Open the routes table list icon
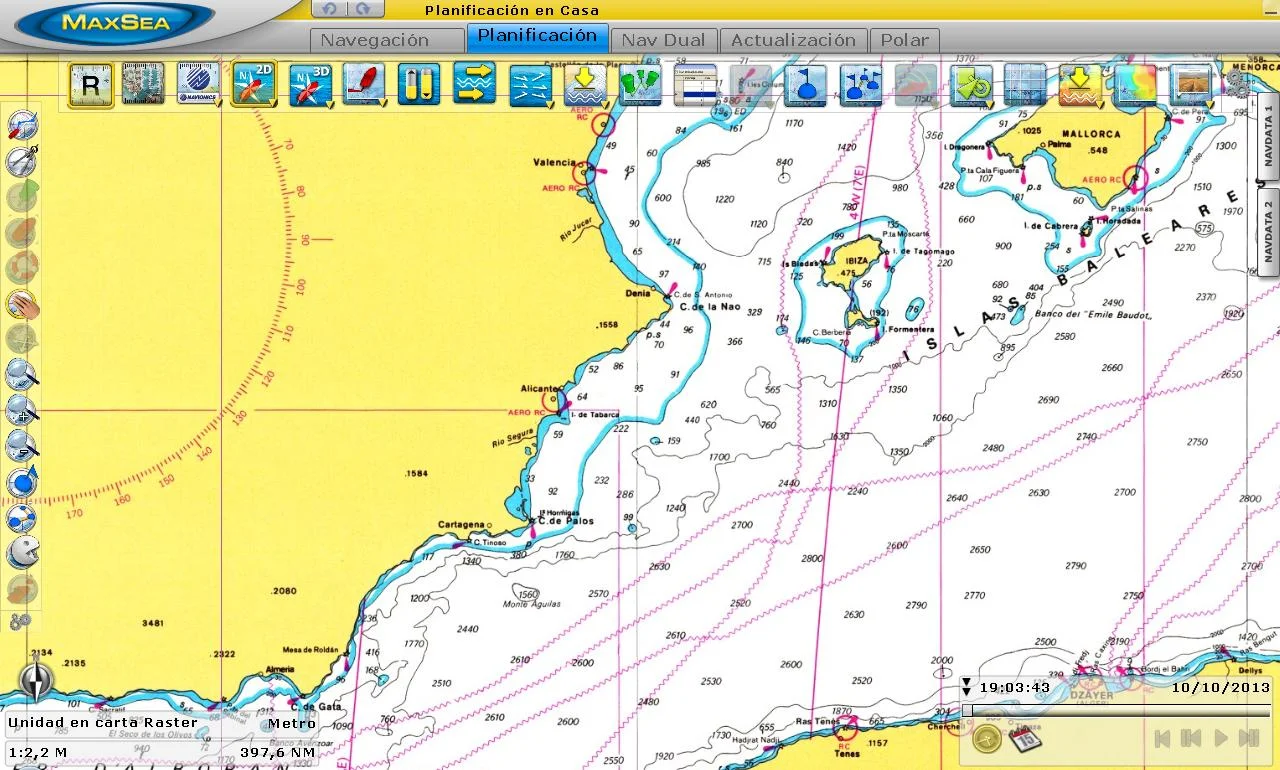This screenshot has height=770, width=1280. point(694,84)
